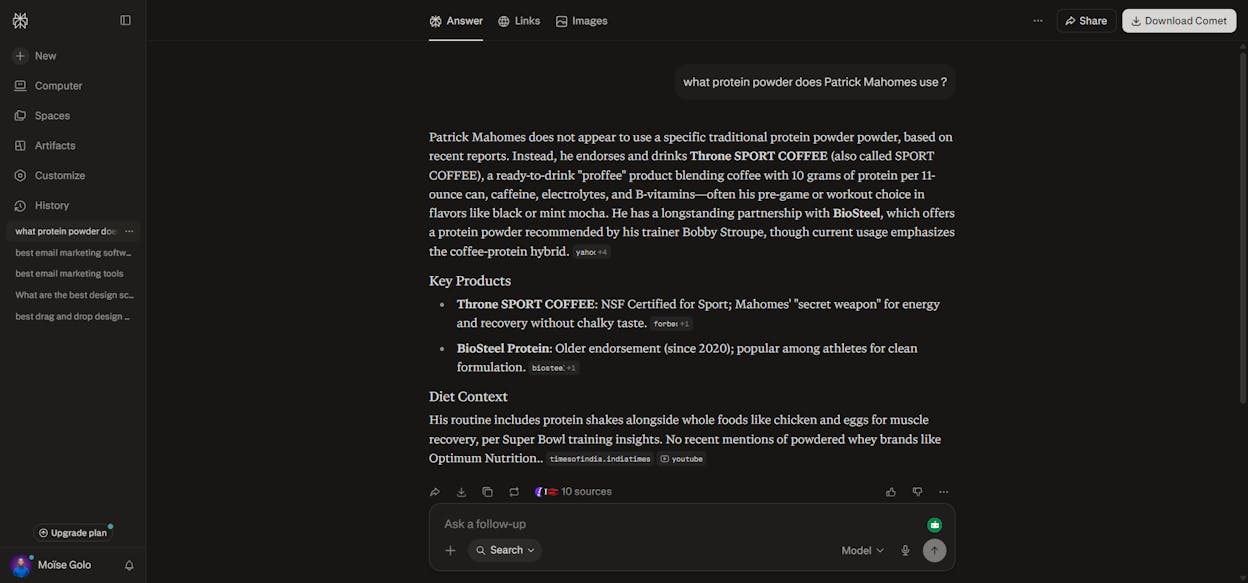Viewport: 1248px width, 583px height.
Task: Open notifications bell icon
Action: coord(129,565)
